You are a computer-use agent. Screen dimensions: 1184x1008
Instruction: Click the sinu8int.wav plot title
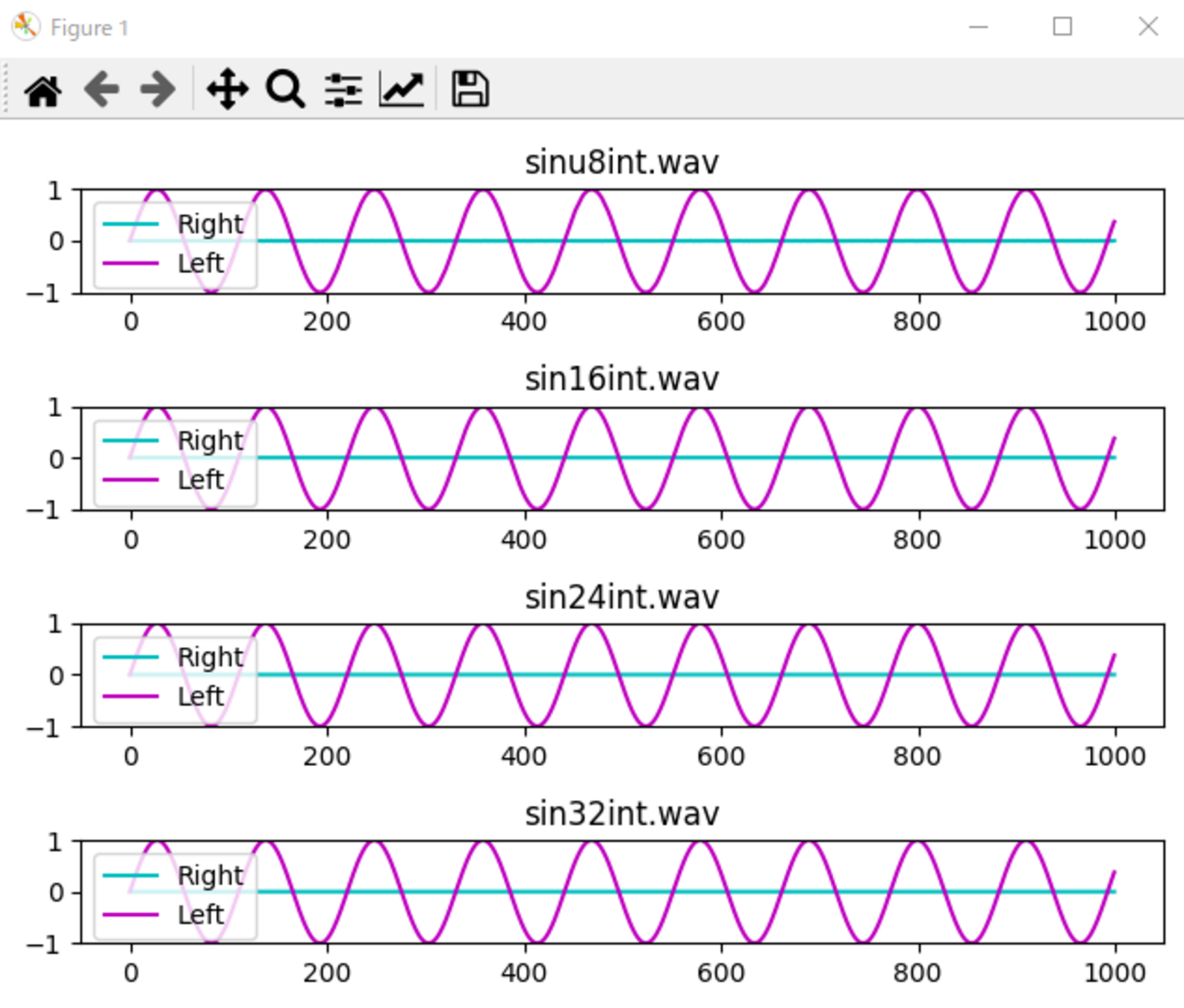point(621,162)
